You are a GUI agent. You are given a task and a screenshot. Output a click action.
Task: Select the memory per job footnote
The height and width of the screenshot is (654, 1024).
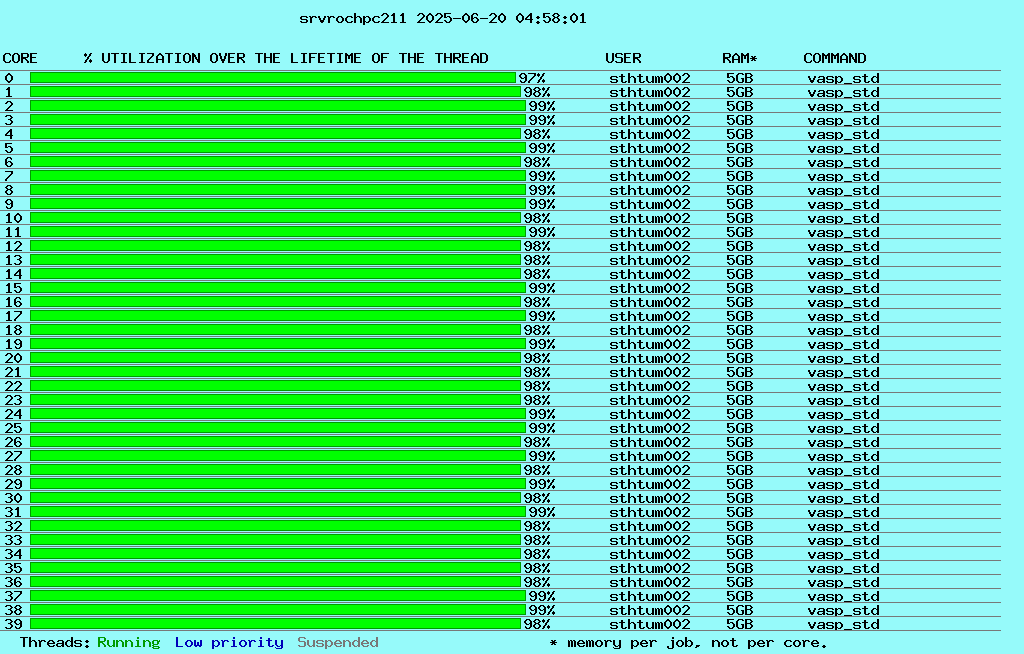point(688,643)
